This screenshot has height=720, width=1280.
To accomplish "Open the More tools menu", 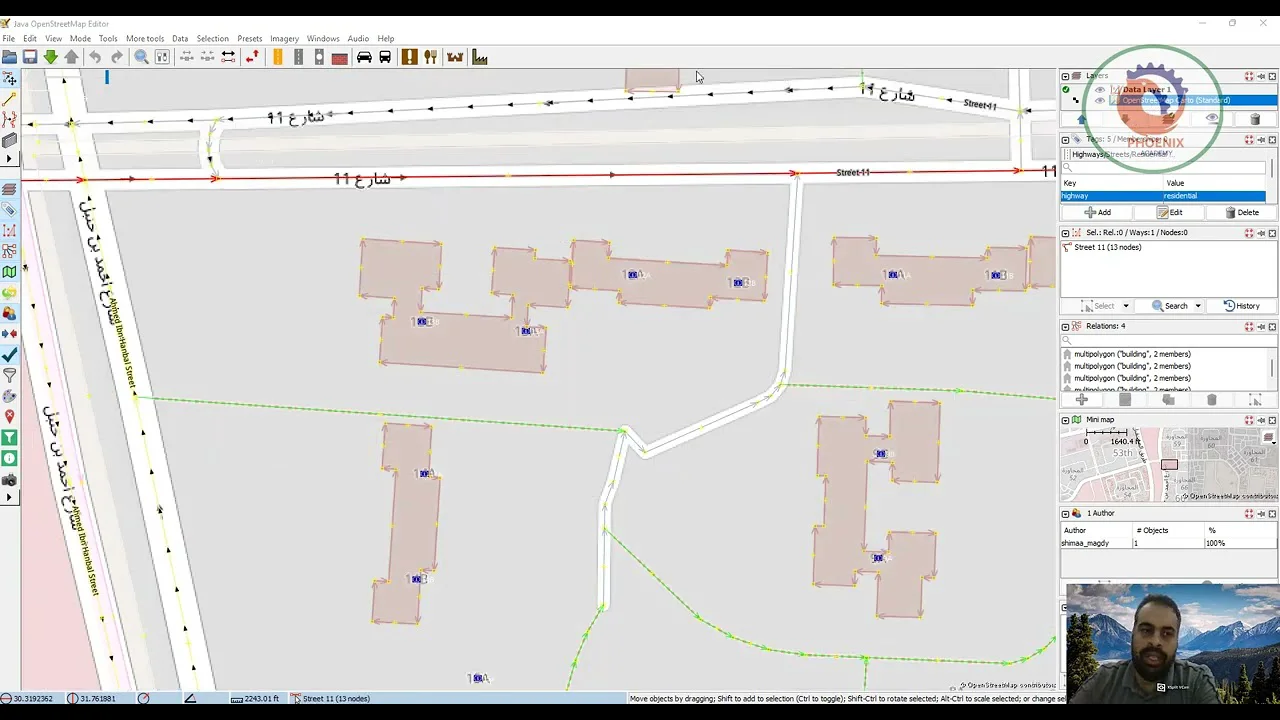I will [145, 39].
